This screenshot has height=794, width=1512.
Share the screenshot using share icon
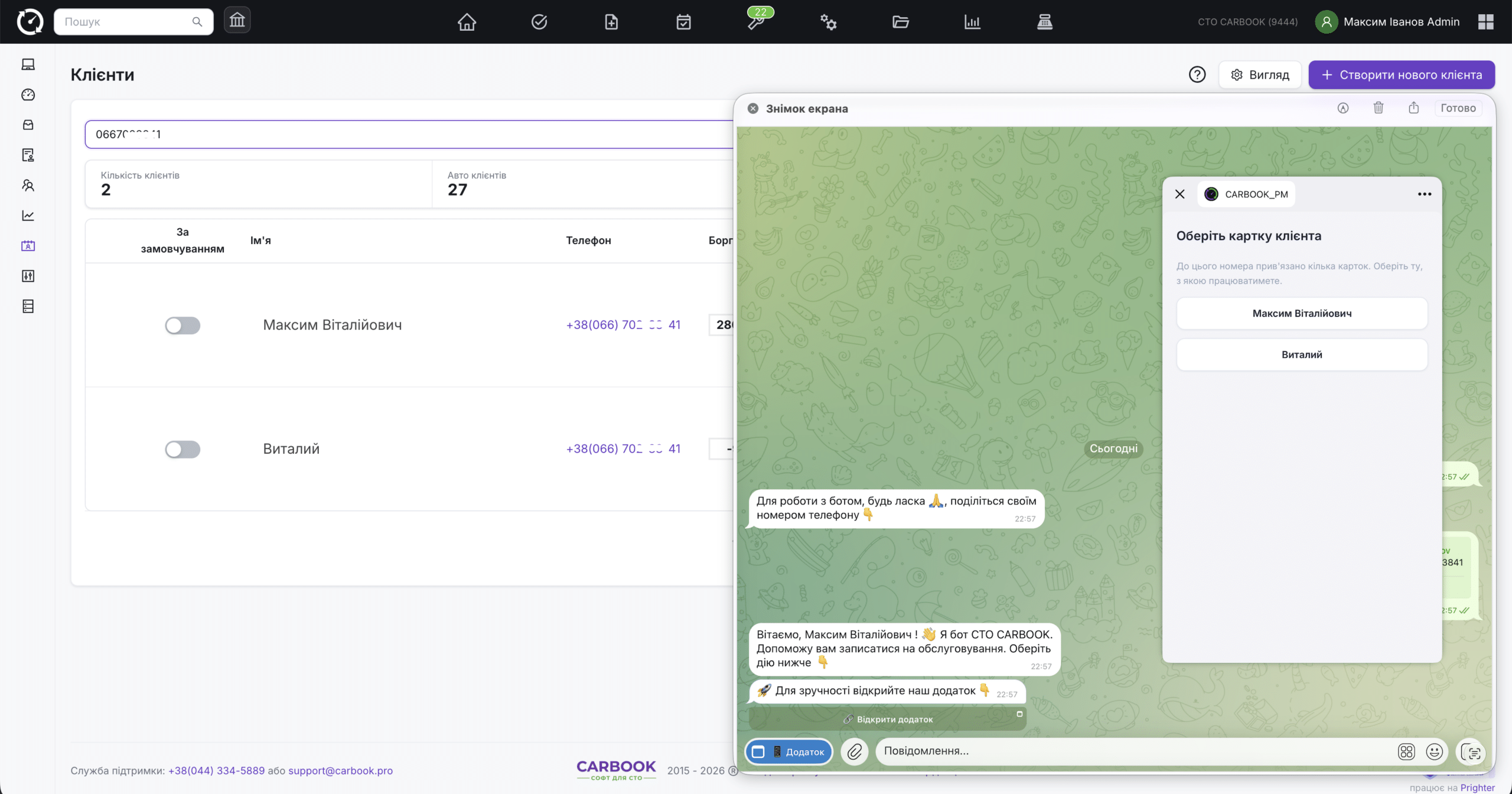pos(1413,108)
